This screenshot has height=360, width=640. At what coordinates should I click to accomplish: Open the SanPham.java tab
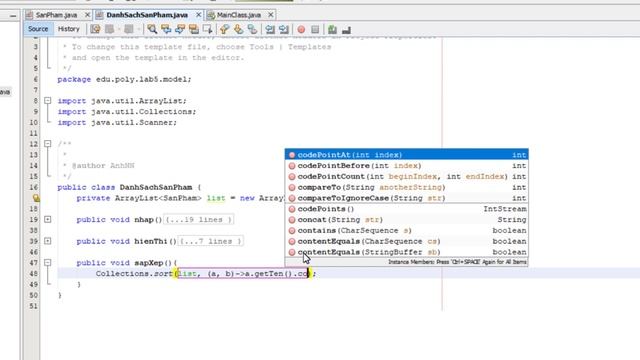(56, 15)
